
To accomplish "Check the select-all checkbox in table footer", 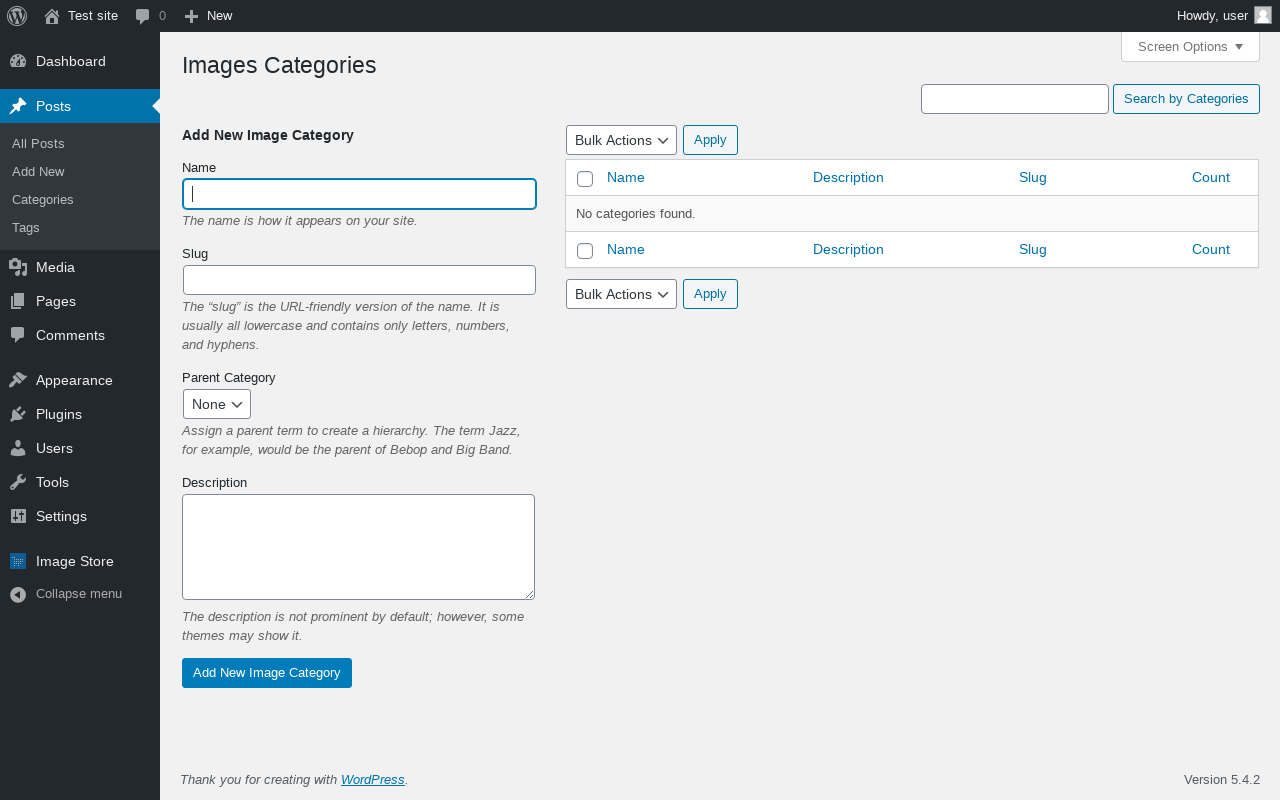I will (x=585, y=251).
